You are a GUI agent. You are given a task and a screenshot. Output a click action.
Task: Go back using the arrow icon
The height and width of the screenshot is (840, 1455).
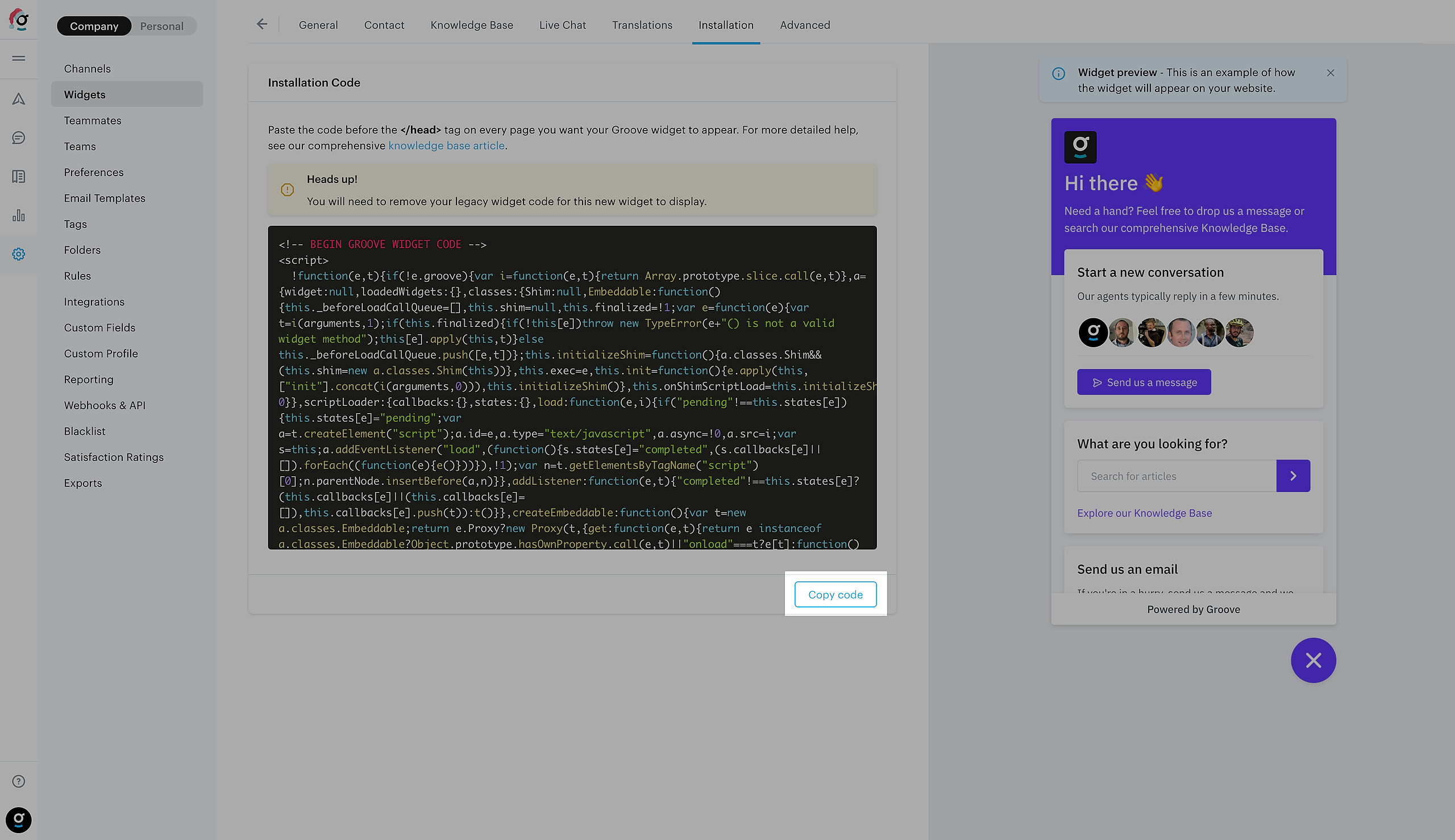click(262, 24)
